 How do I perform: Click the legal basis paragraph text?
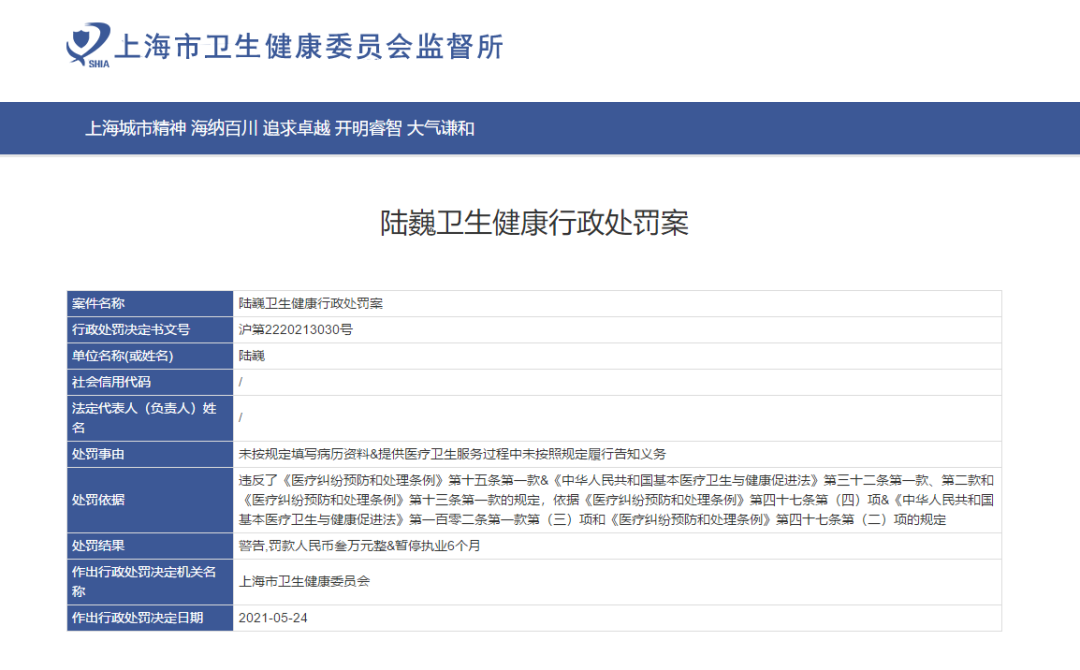tap(616, 500)
